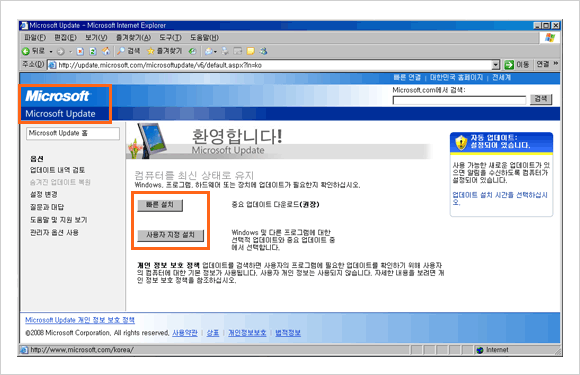This screenshot has height=375, width=580.
Task: Click the 검색 search button beside search box
Action: click(x=541, y=99)
